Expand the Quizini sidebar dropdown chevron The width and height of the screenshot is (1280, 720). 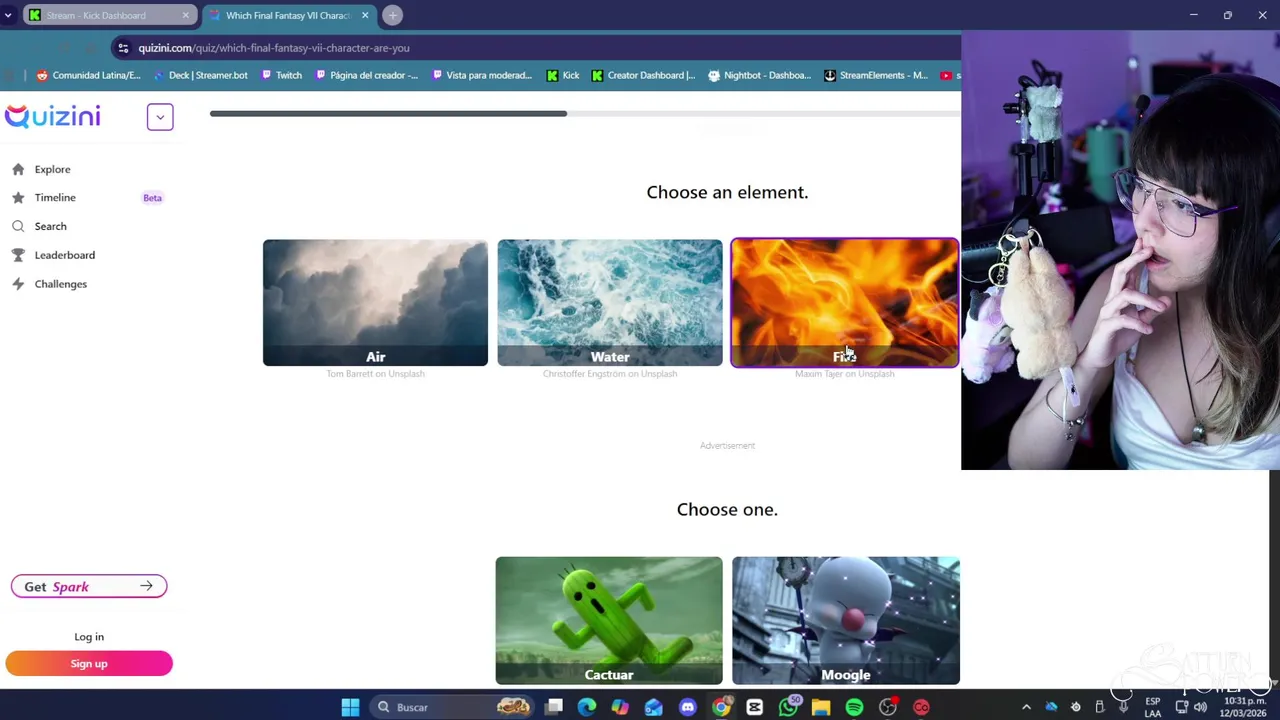point(160,117)
